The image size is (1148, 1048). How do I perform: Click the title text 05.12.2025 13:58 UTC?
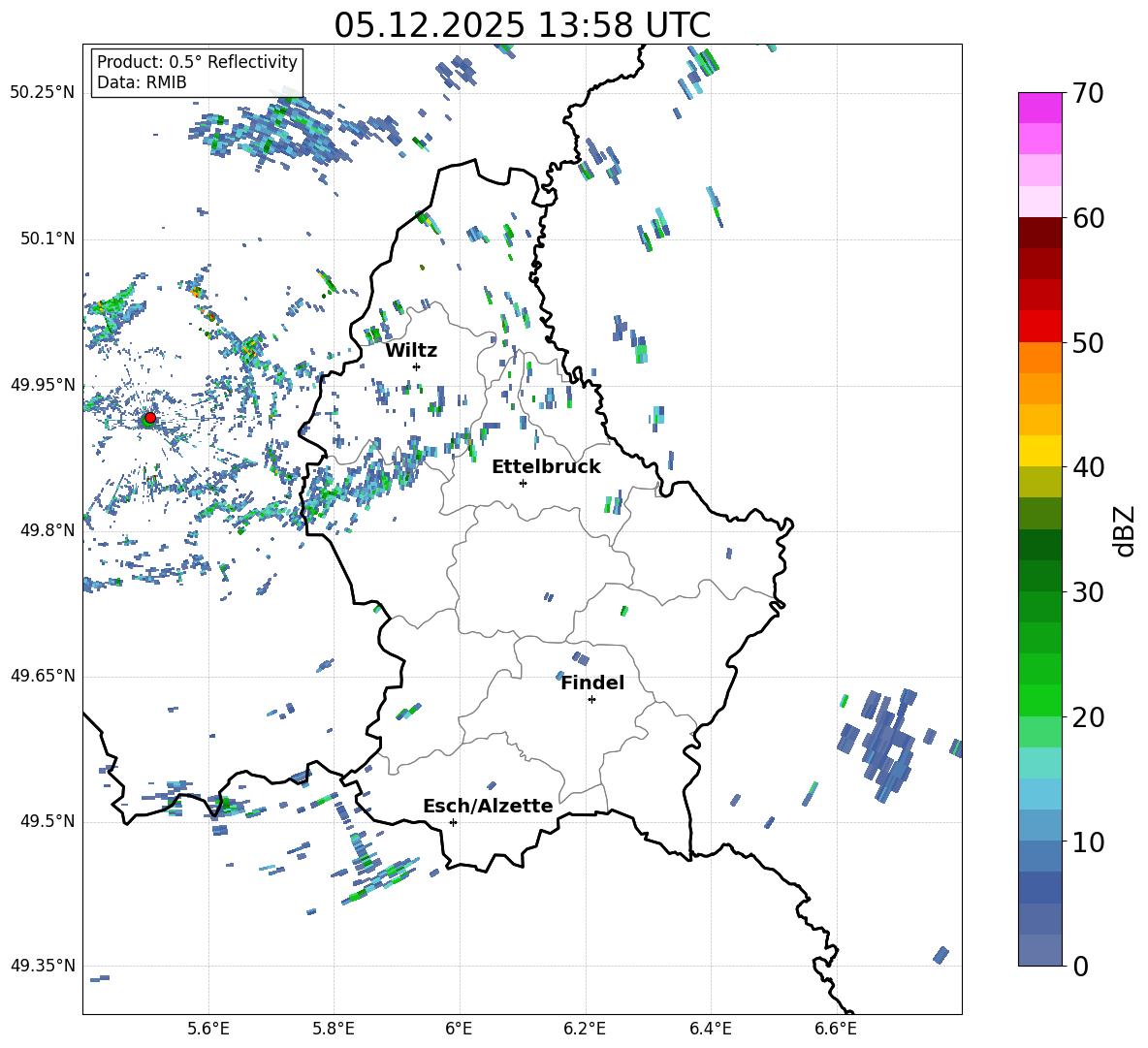[522, 25]
